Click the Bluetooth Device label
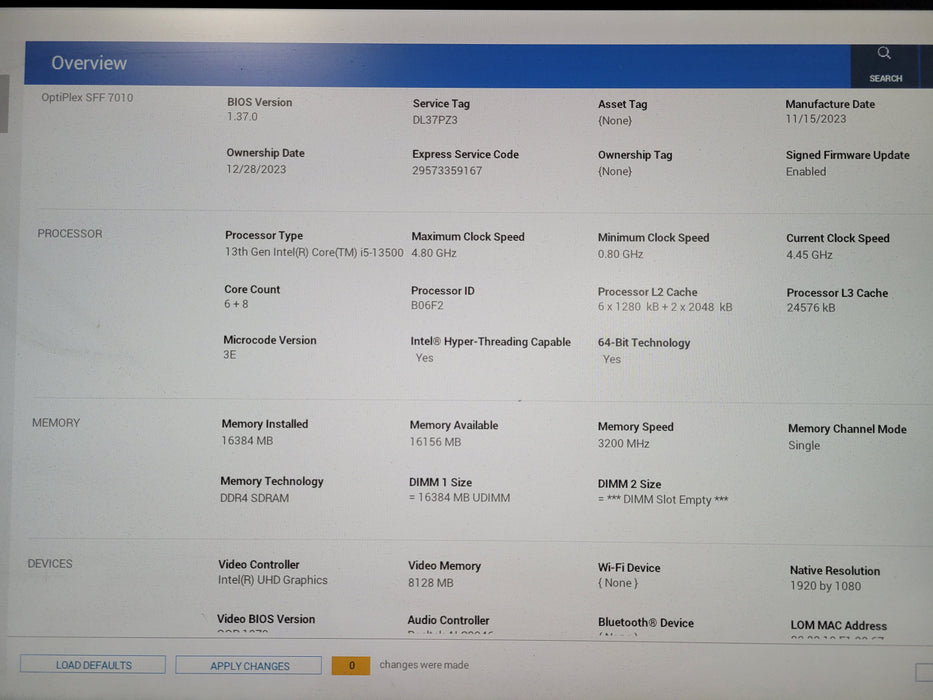 click(646, 623)
